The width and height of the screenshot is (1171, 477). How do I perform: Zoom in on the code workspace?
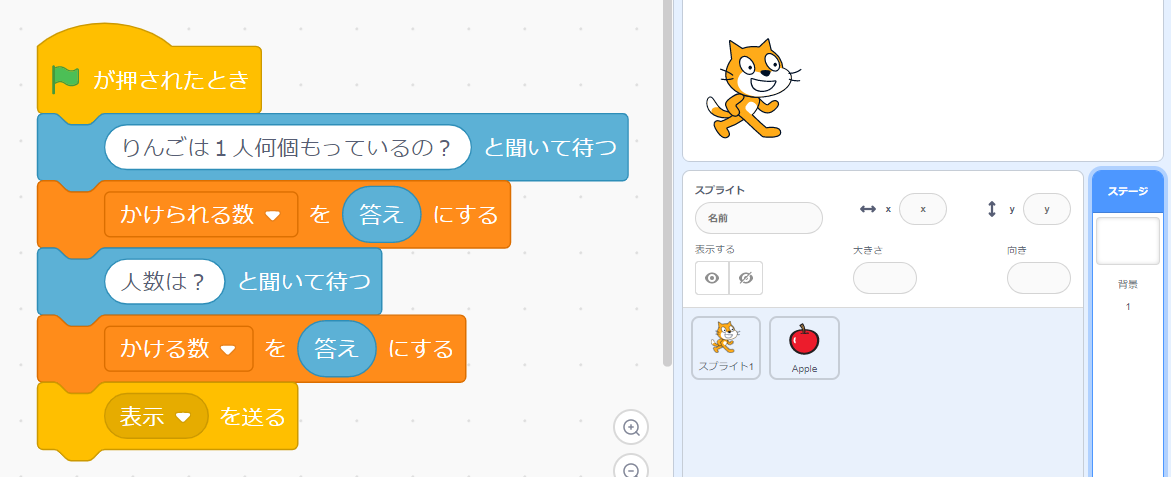pyautogui.click(x=631, y=428)
